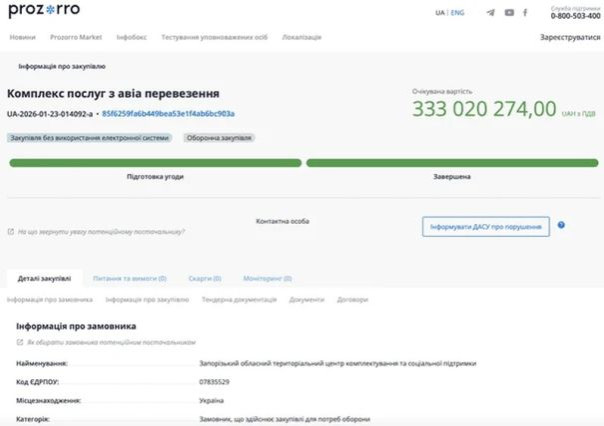The width and height of the screenshot is (604, 426).
Task: Open the Facebook page icon
Action: (525, 13)
